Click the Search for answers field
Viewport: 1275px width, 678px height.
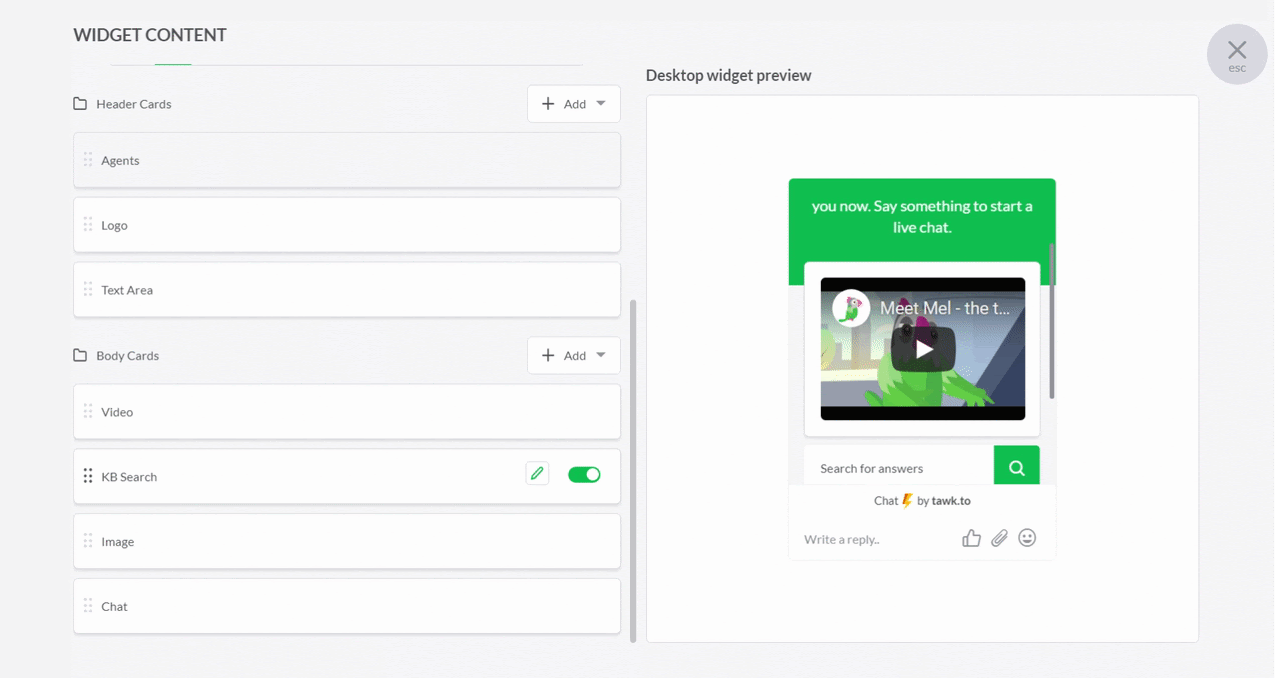coord(899,468)
